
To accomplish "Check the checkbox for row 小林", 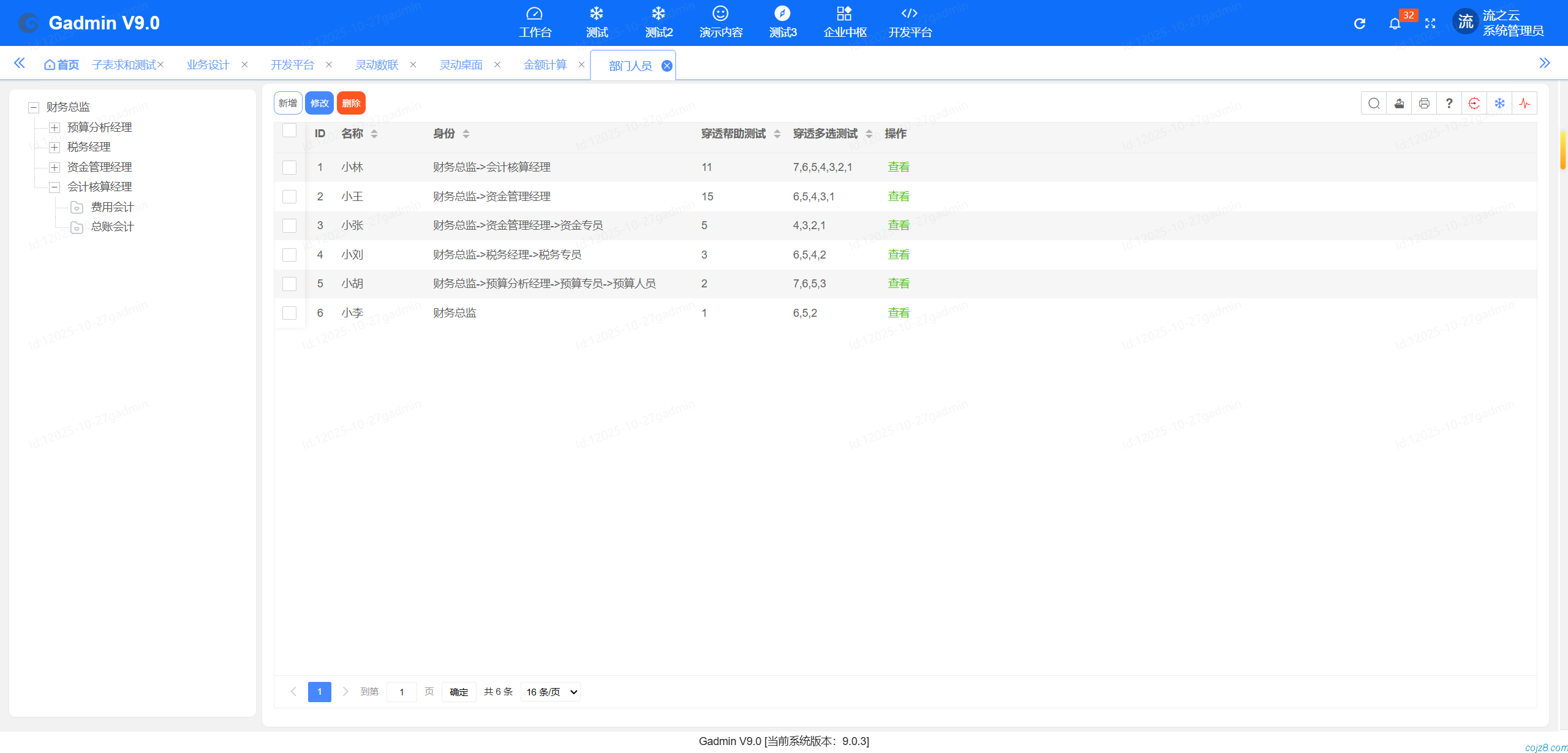I will point(289,167).
